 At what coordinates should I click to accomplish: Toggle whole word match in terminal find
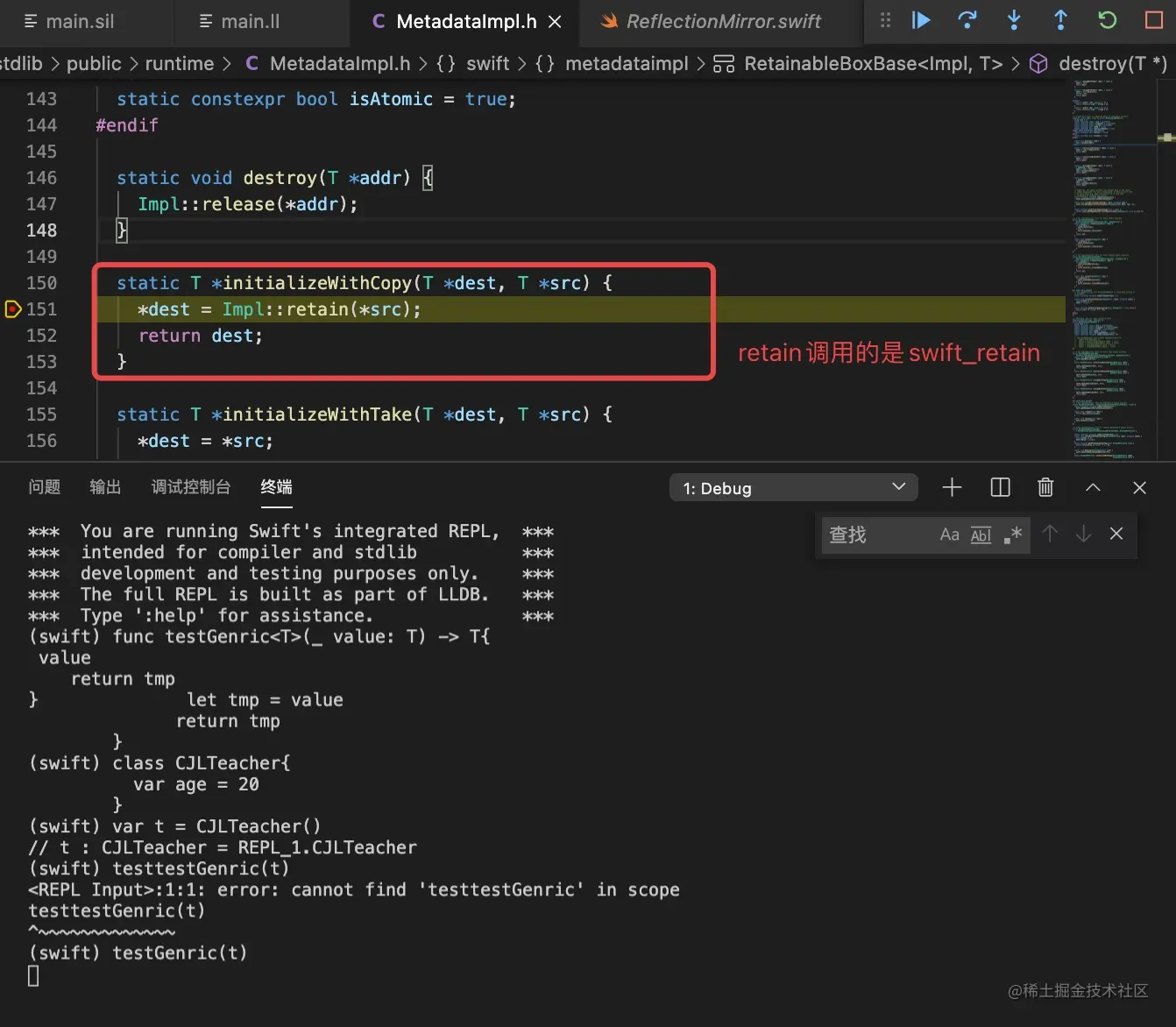(x=981, y=535)
